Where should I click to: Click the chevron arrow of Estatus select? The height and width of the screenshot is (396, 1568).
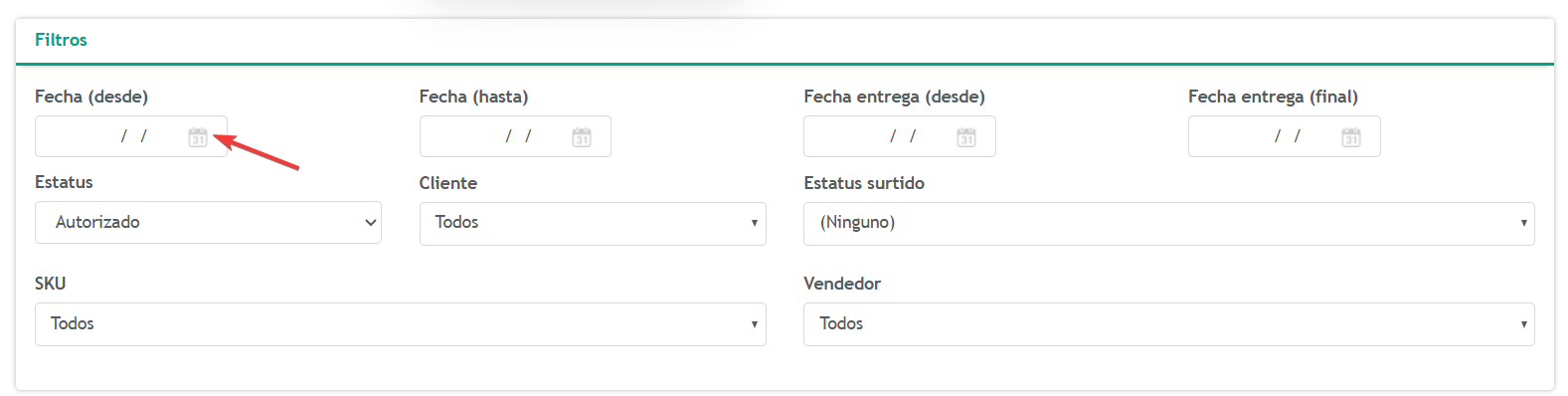(371, 223)
